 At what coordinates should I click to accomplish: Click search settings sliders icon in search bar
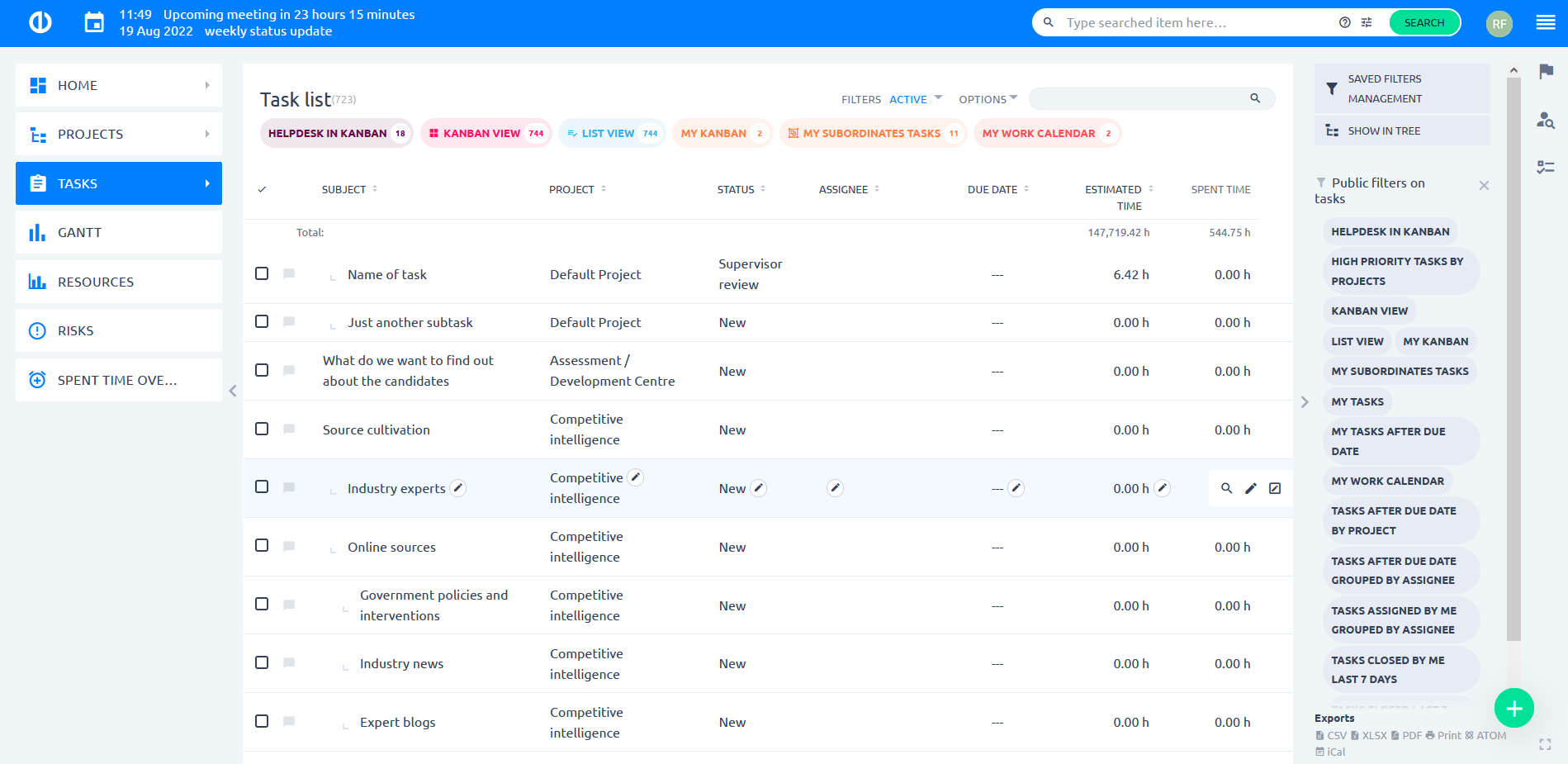point(1367,23)
